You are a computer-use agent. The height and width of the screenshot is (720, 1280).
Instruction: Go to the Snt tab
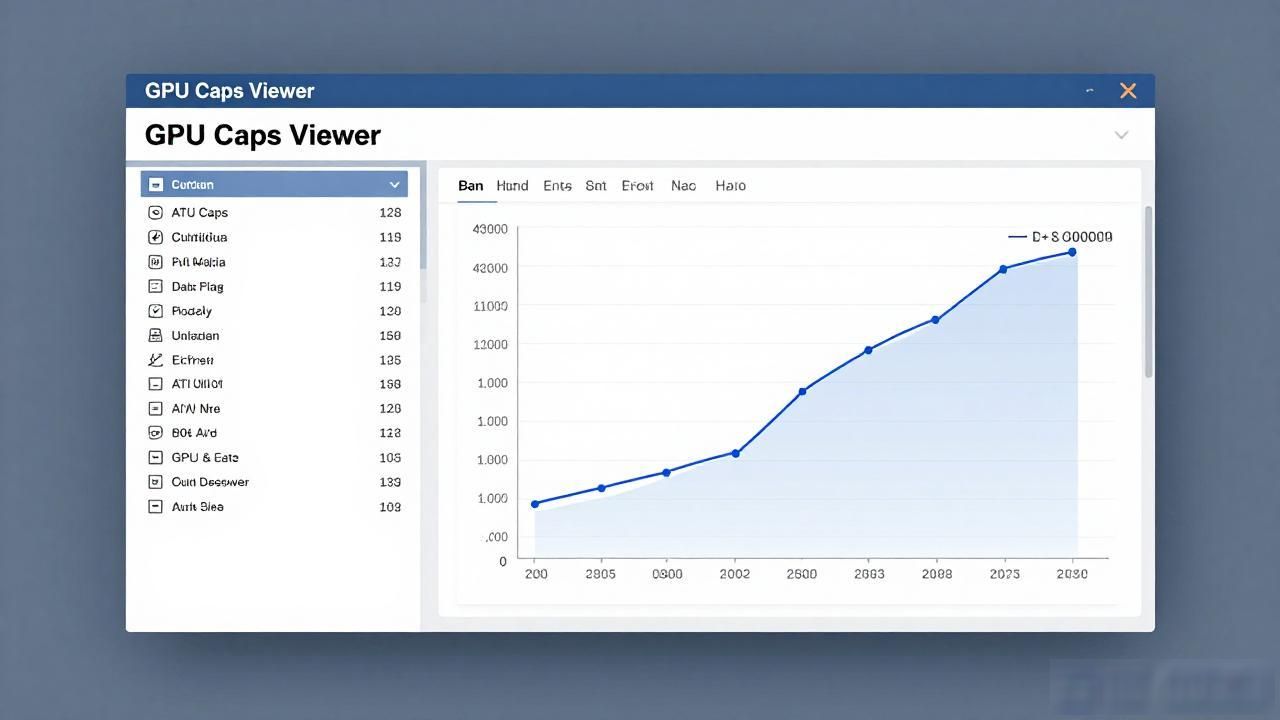point(596,186)
